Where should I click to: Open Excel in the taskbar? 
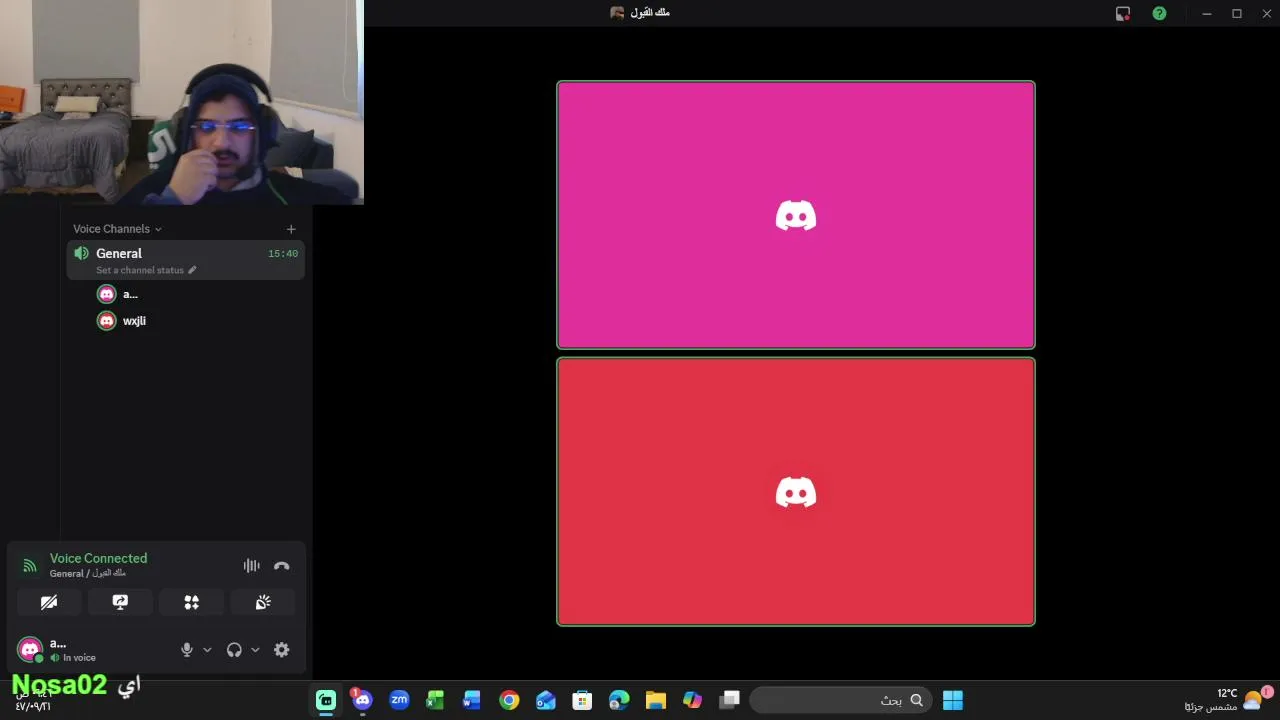pyautogui.click(x=435, y=700)
